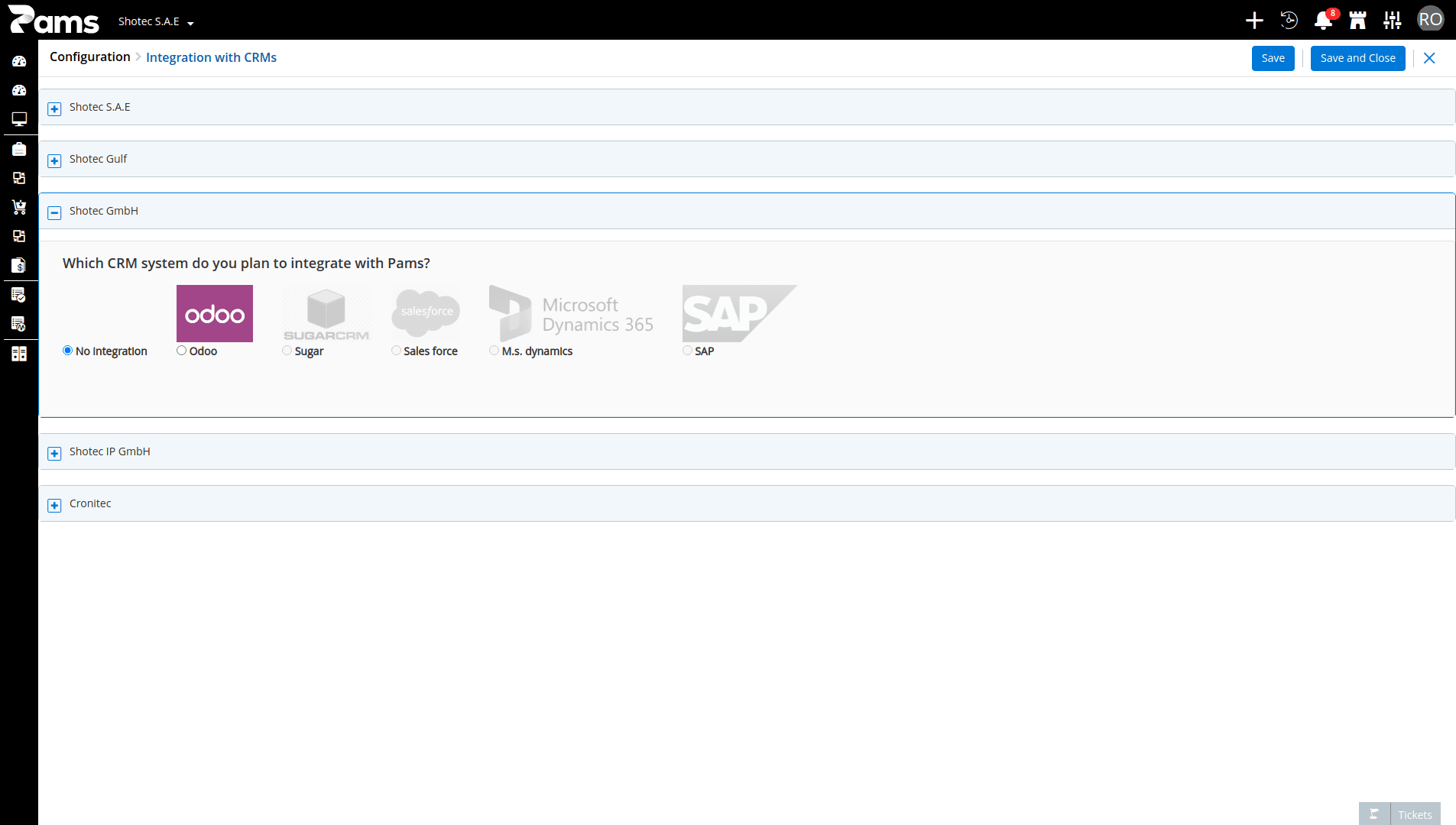Click the SAP logo thumbnail
This screenshot has height=825, width=1456.
pyautogui.click(x=740, y=313)
